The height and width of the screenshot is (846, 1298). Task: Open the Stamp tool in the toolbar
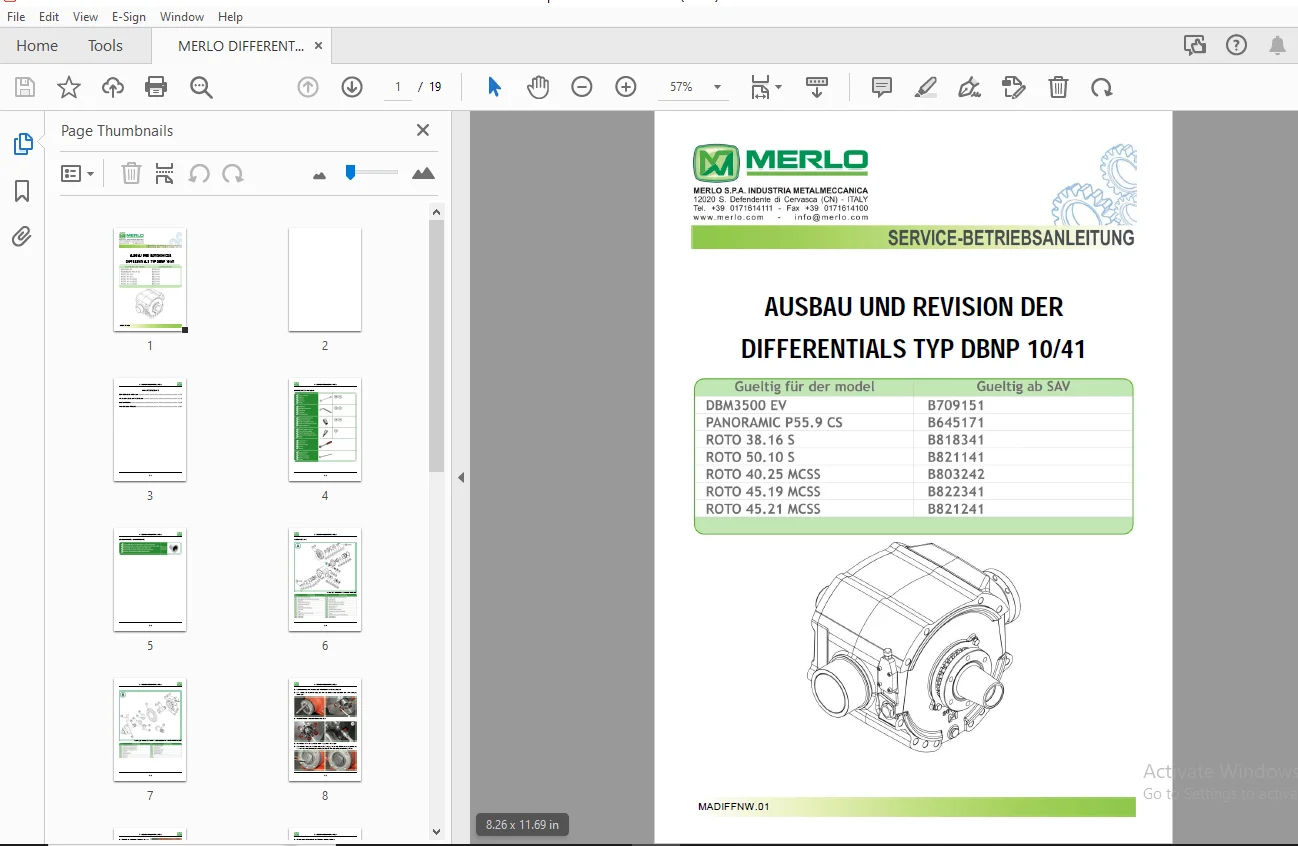(x=1014, y=87)
